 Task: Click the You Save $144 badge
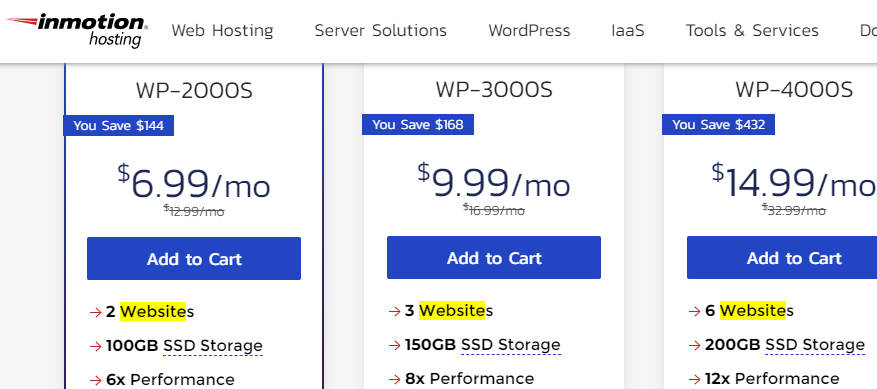point(119,125)
